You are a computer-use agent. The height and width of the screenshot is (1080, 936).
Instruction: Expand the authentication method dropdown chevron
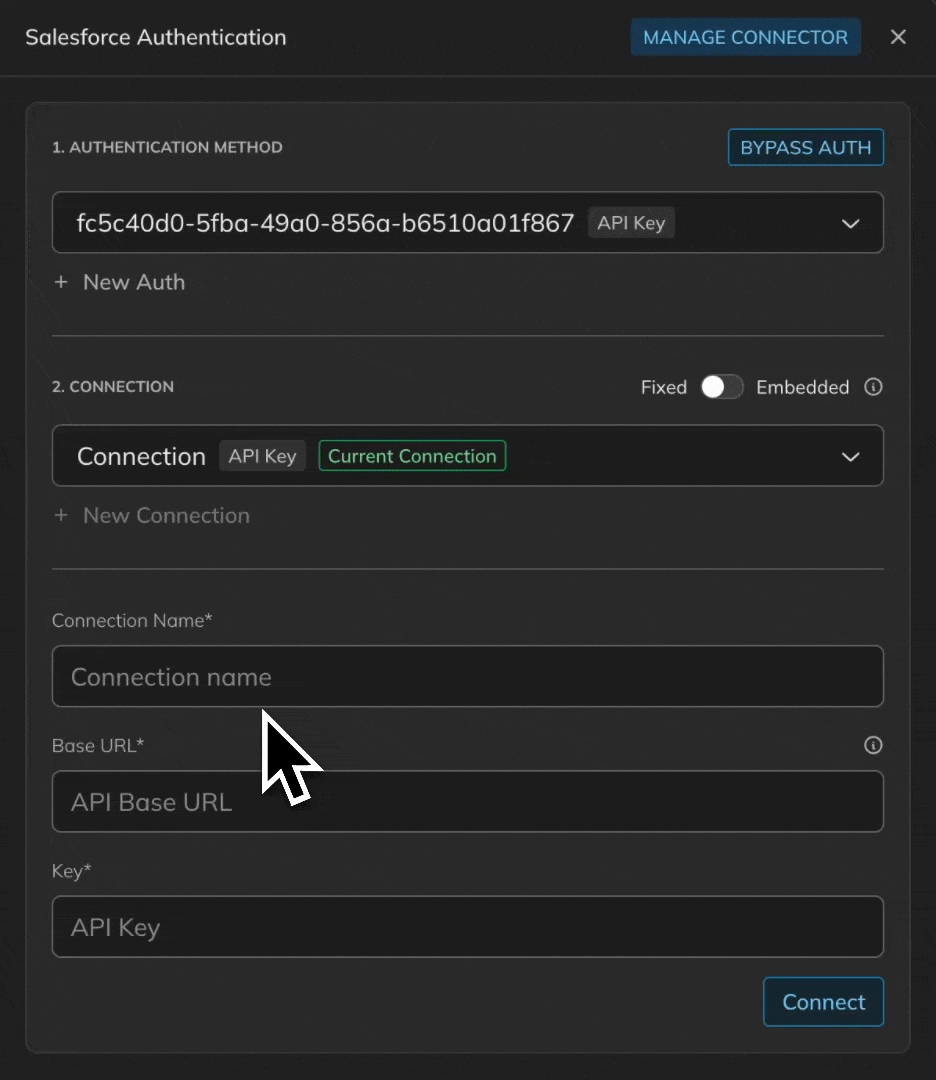851,223
